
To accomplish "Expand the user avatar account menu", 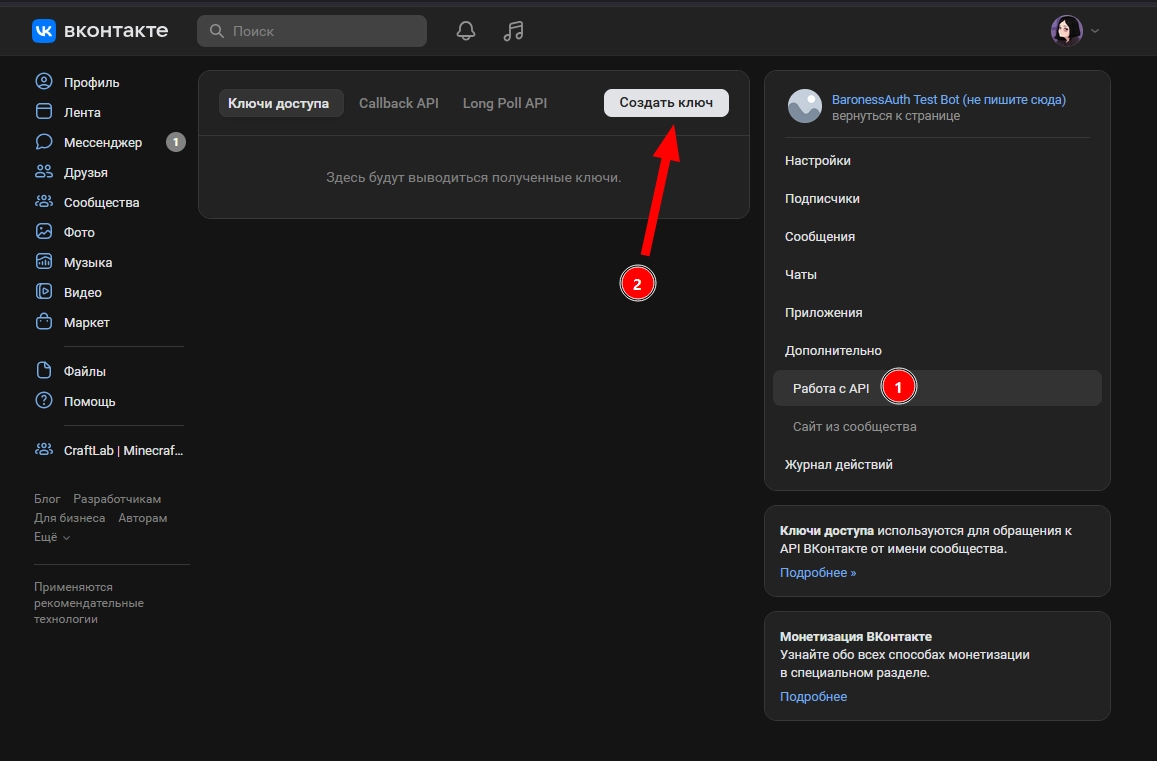I will point(1074,31).
